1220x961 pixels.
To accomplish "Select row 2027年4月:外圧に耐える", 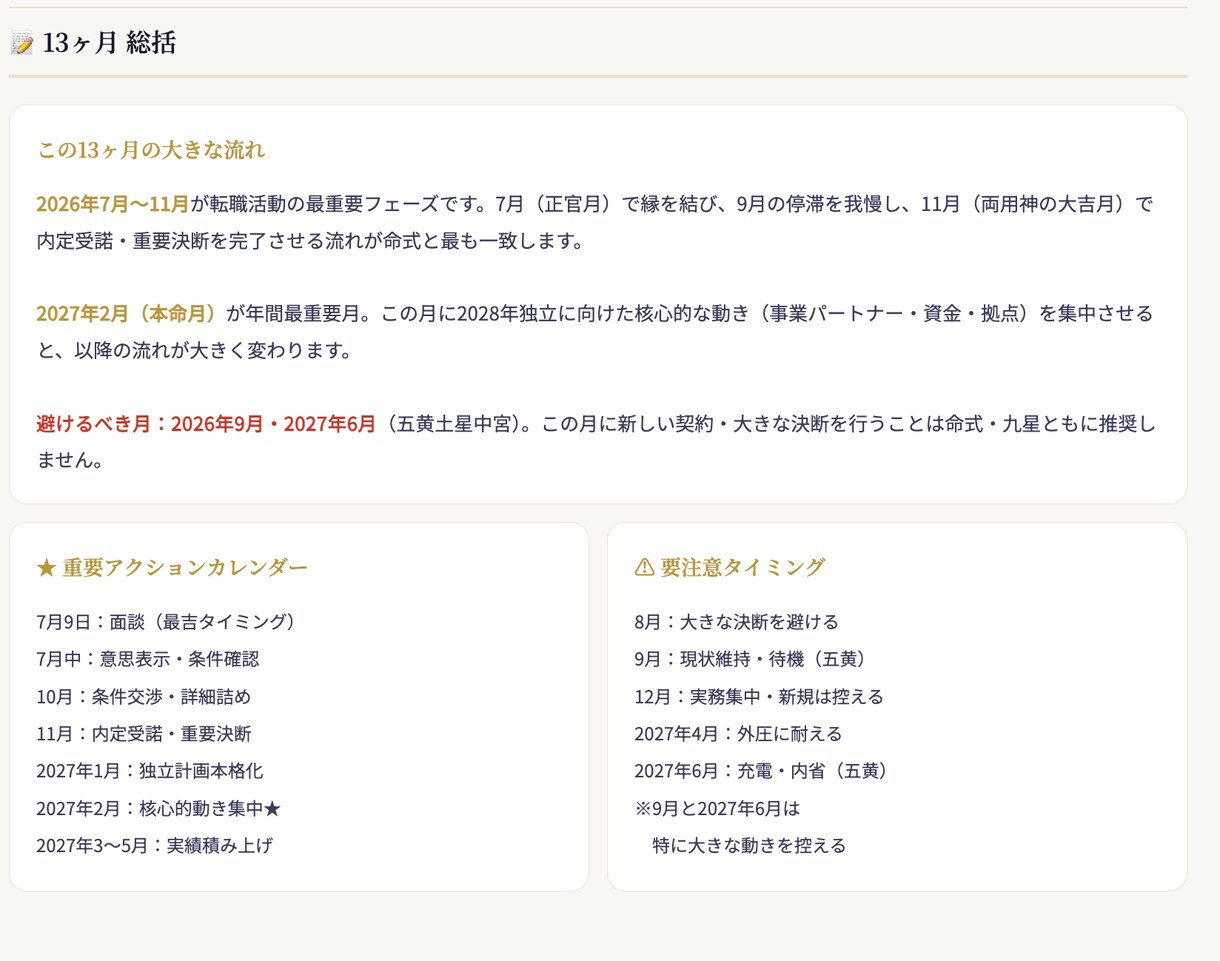I will (738, 734).
